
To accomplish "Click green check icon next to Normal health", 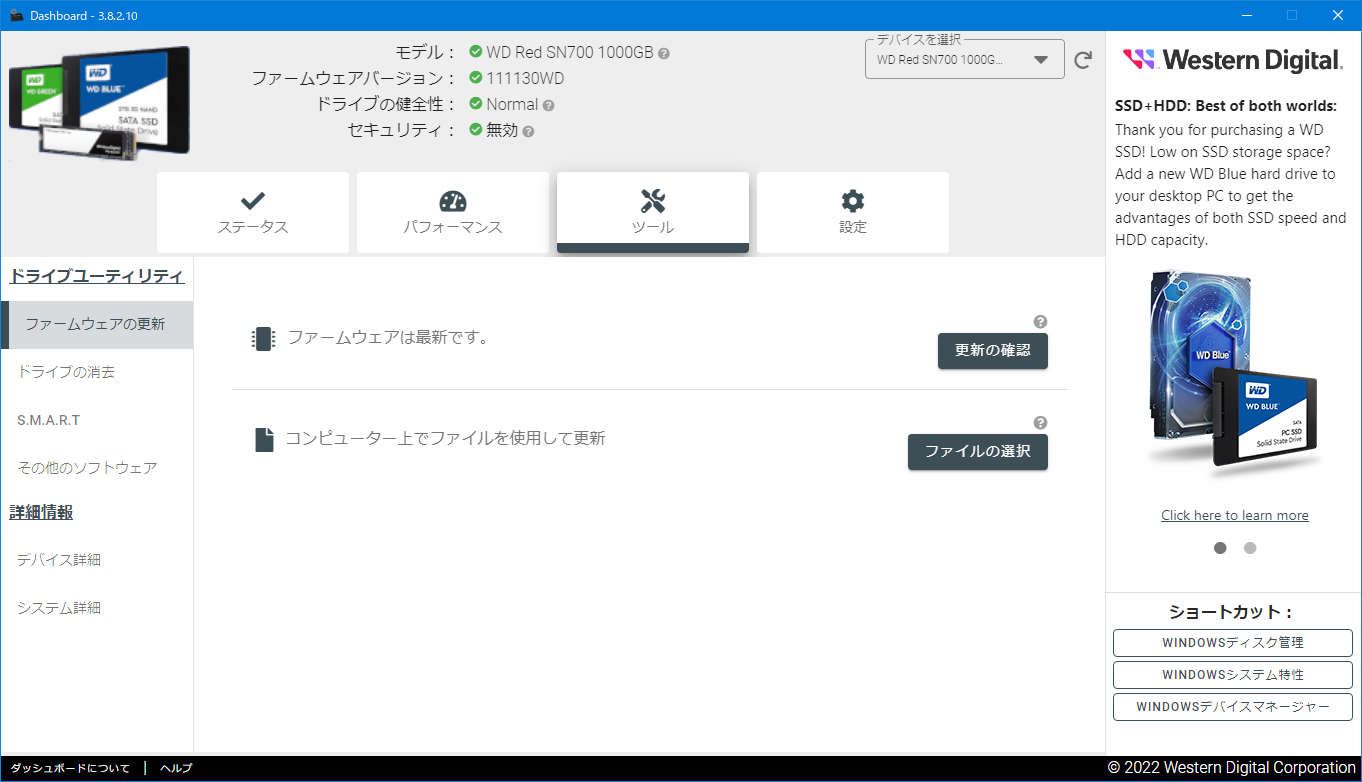I will click(476, 104).
